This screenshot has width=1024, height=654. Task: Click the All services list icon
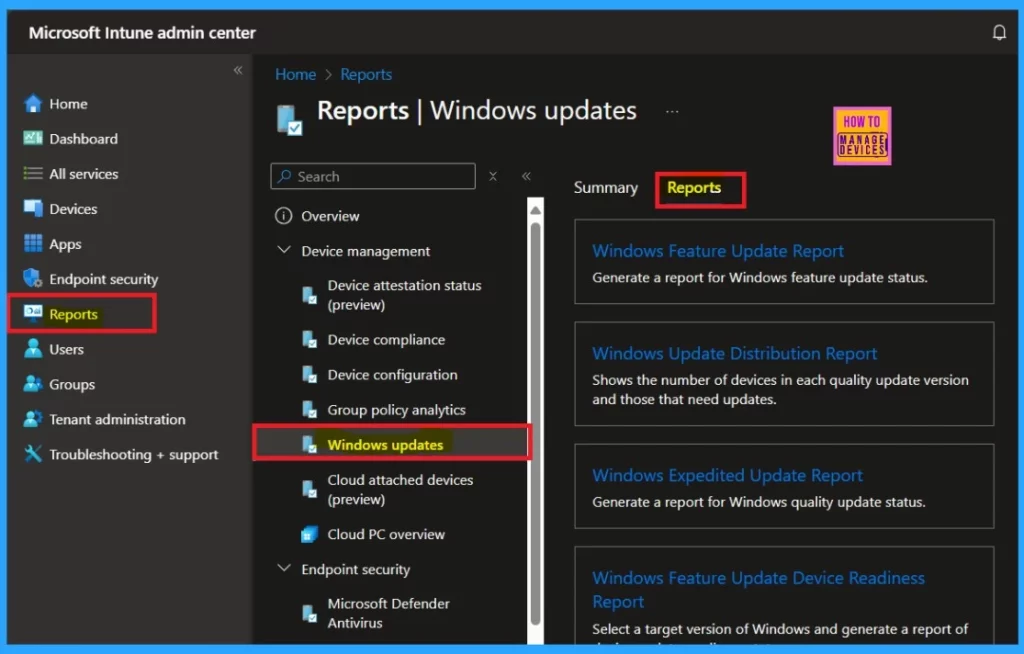(x=33, y=174)
